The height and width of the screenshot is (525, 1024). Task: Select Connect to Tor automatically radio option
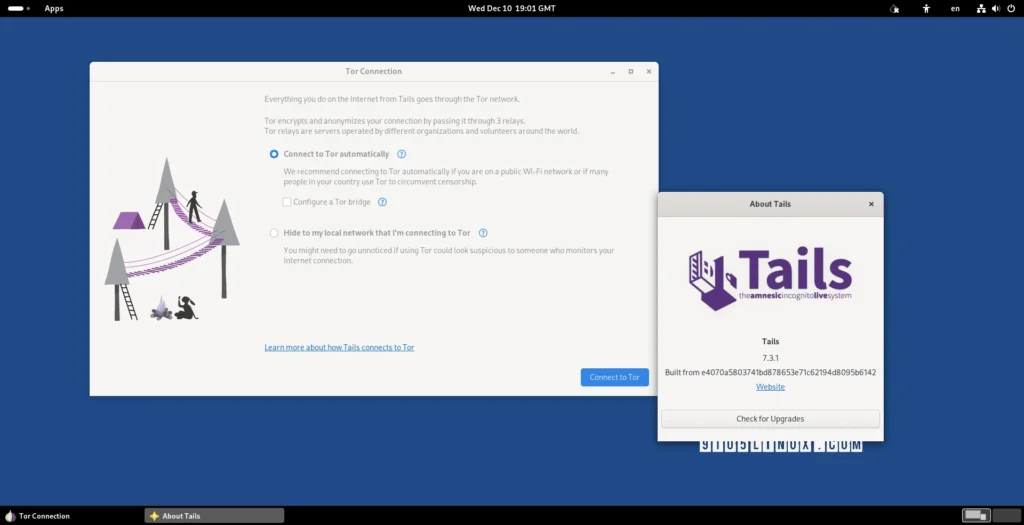coord(274,154)
